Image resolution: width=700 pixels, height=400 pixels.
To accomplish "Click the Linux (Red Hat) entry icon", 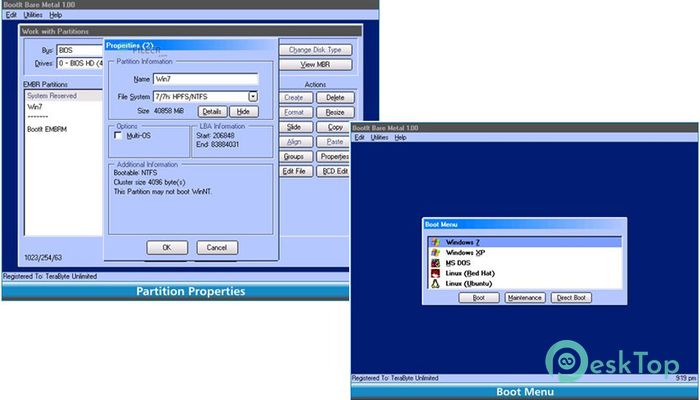I will coord(435,273).
